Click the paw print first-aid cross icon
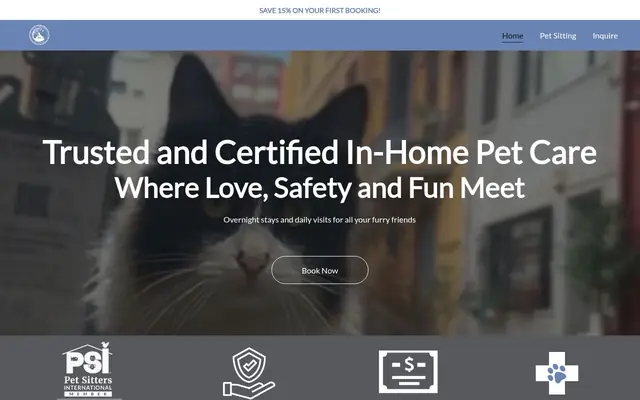Image resolution: width=640 pixels, height=400 pixels. [557, 373]
